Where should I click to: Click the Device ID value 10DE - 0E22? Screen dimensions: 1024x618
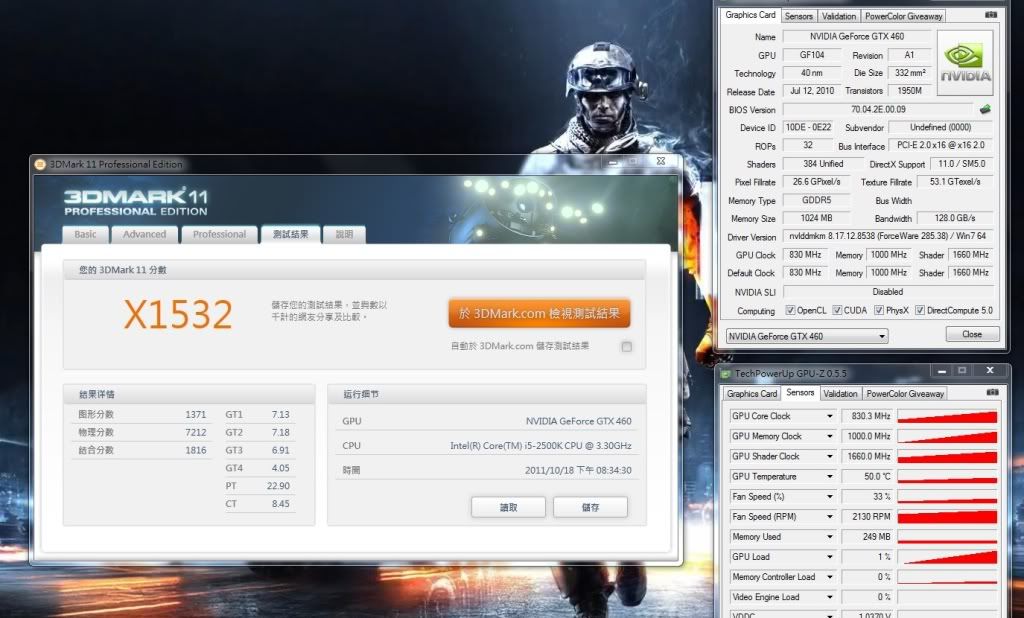tap(808, 127)
